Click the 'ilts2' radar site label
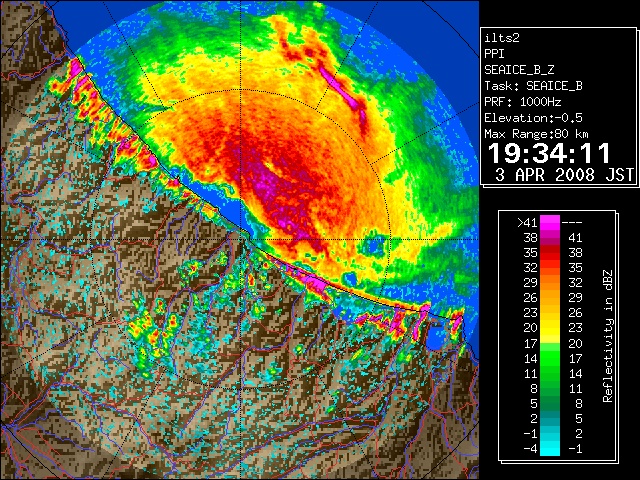This screenshot has width=640, height=480. (502, 38)
